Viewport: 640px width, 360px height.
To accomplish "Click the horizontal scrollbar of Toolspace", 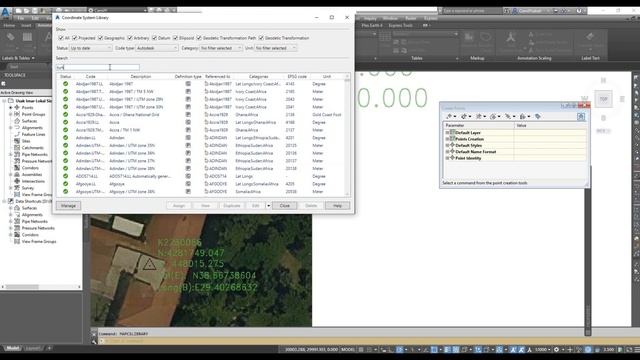I will pos(41,287).
